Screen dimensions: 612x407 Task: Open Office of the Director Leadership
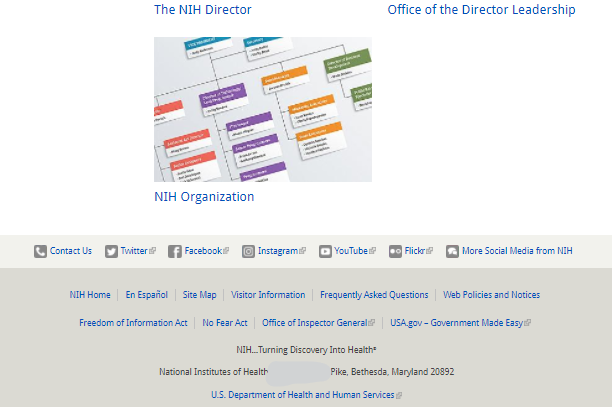481,9
